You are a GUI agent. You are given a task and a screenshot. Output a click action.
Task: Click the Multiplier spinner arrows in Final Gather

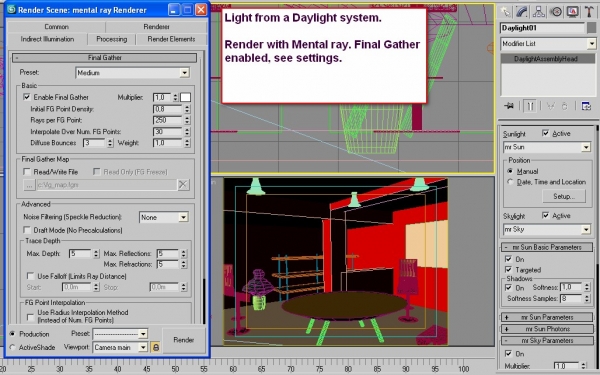pyautogui.click(x=175, y=97)
